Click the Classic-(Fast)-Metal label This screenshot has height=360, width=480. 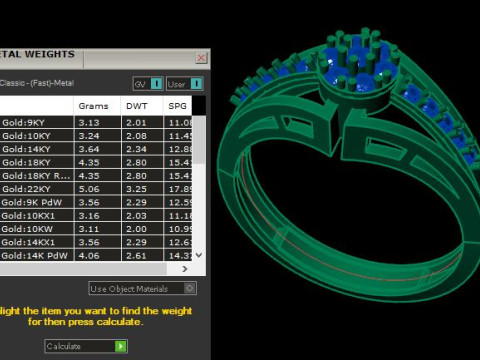coord(37,83)
